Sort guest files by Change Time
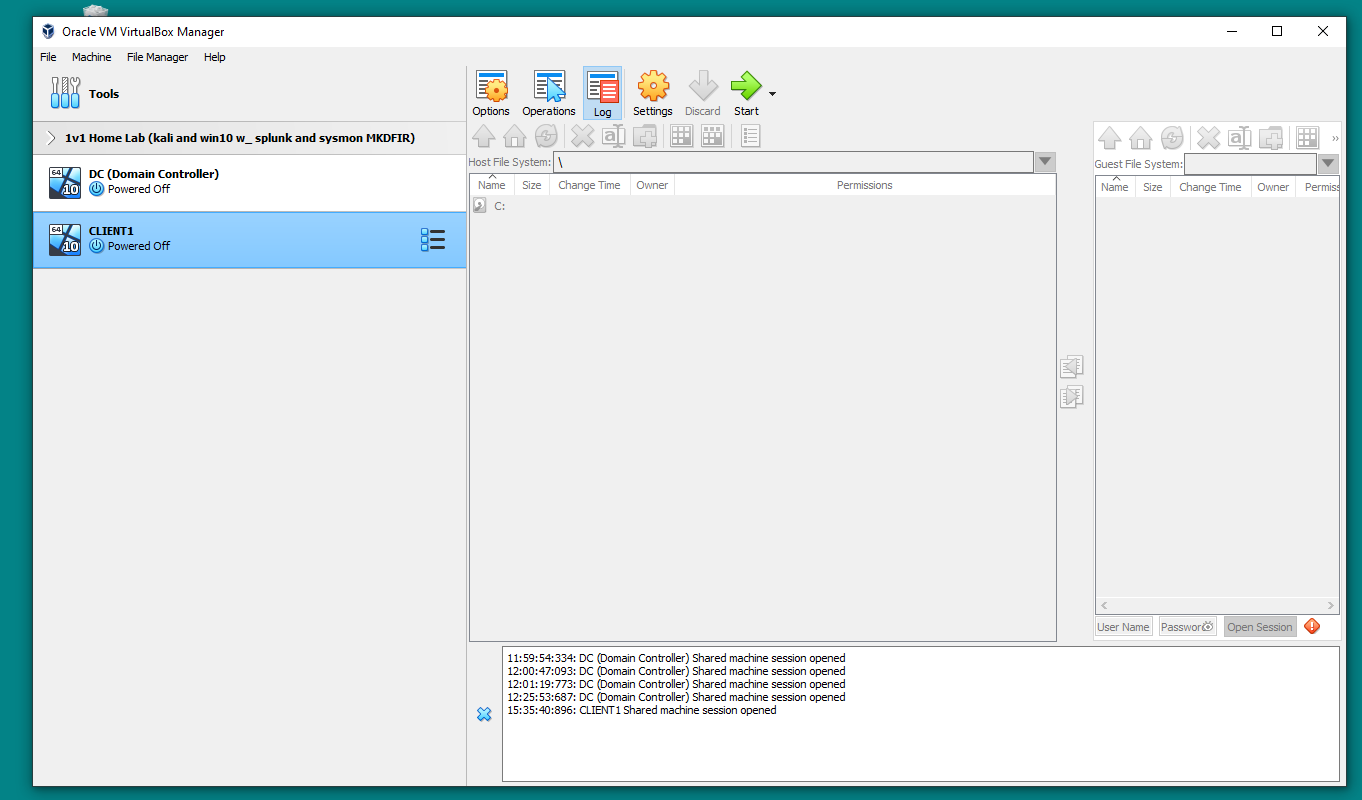 (1210, 187)
